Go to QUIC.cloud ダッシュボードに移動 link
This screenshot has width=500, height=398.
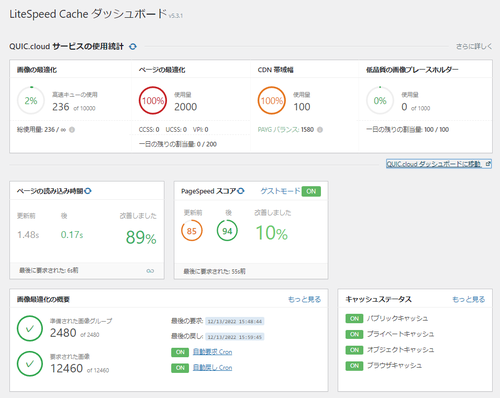pyautogui.click(x=439, y=164)
